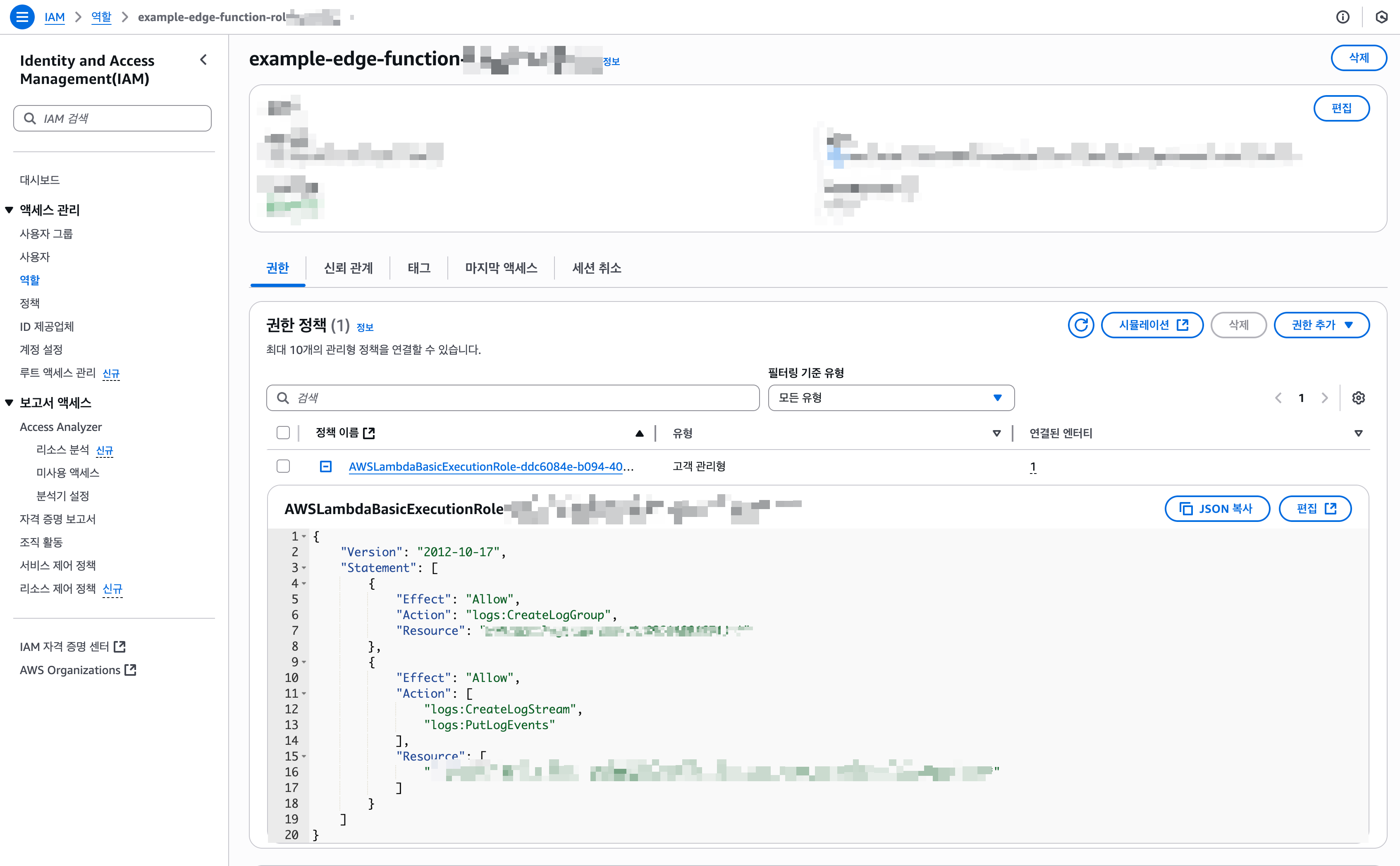
Task: Click the hexagon settings icon at top right
Action: pyautogui.click(x=1381, y=17)
